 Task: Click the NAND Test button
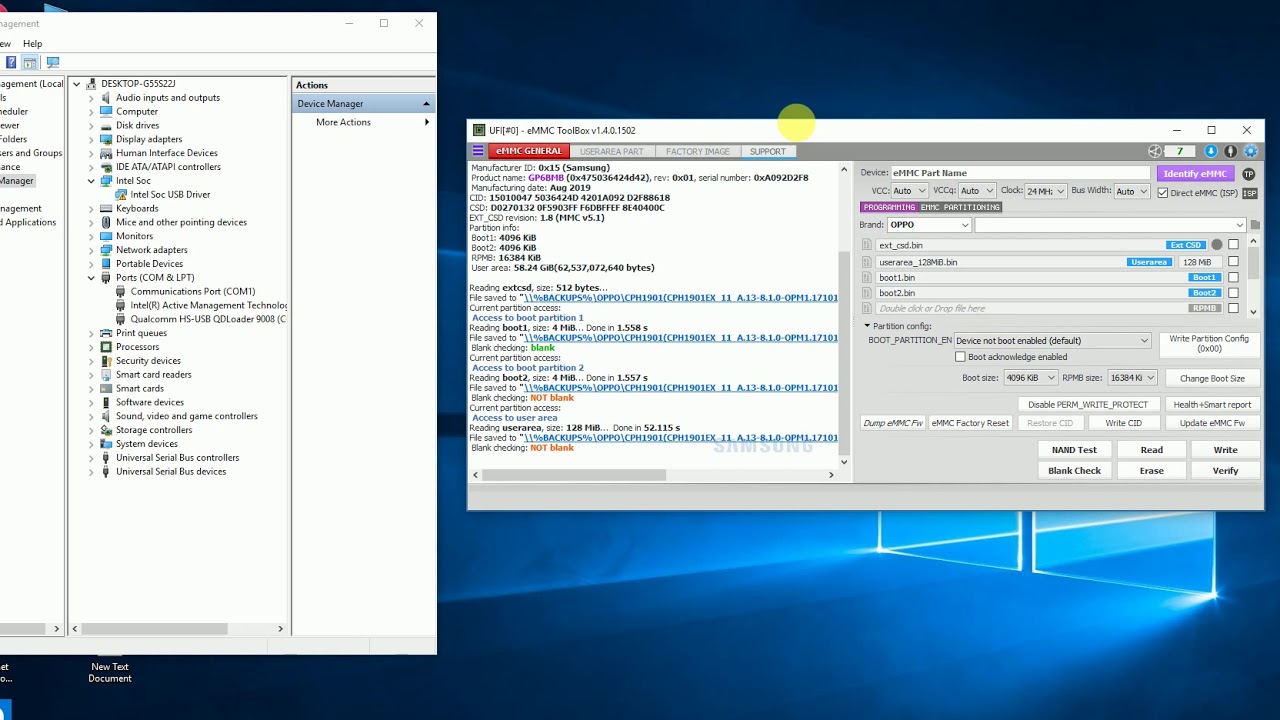1074,450
